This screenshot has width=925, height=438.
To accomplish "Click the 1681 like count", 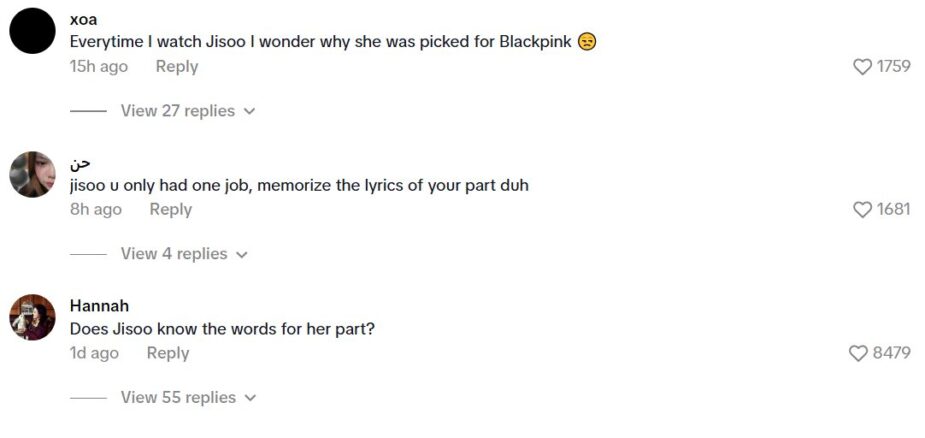I will [894, 210].
